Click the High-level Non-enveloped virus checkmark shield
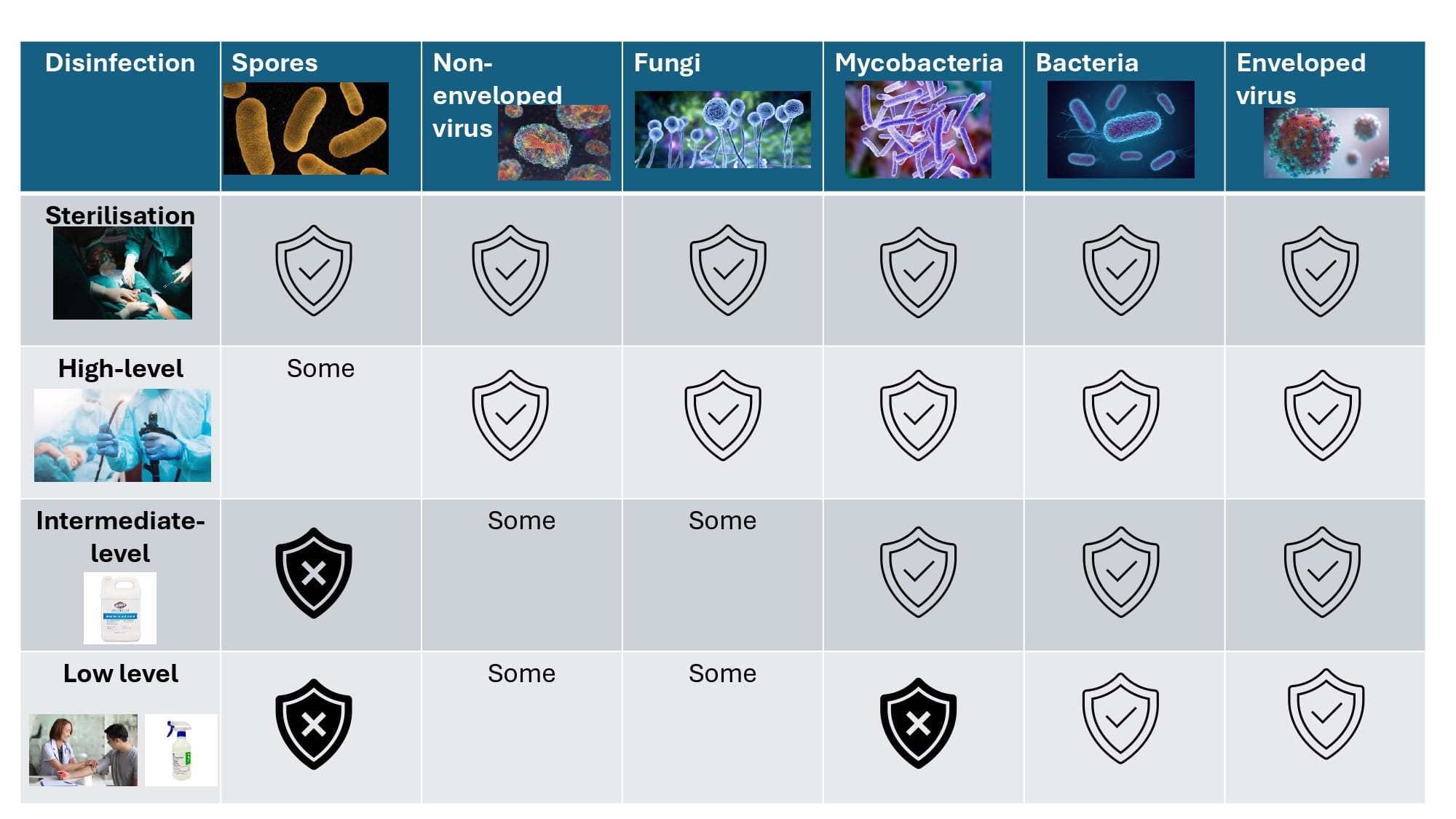The image size is (1456, 819). (510, 415)
